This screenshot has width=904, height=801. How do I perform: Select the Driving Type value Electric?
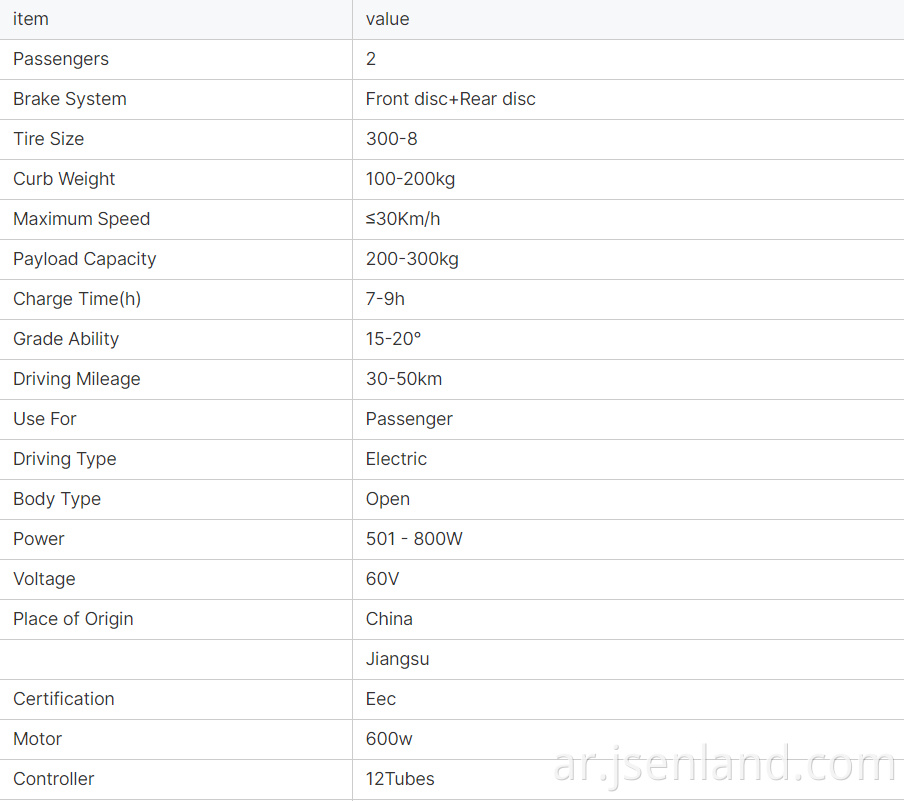coord(396,459)
